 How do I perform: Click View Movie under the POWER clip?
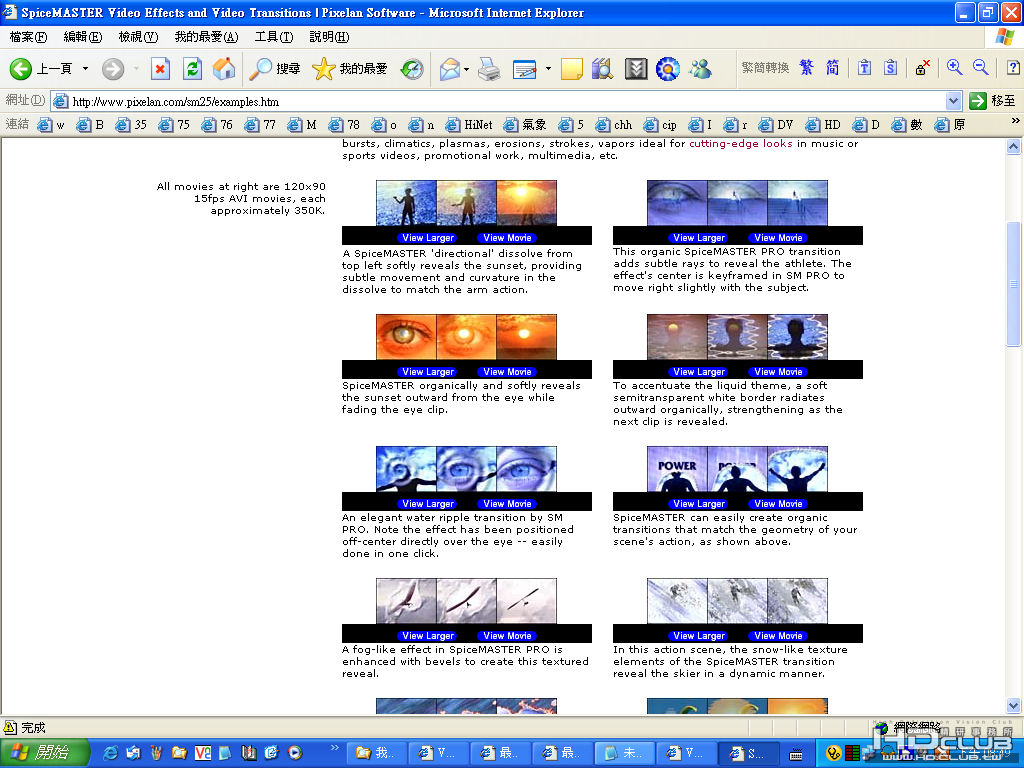[x=778, y=504]
